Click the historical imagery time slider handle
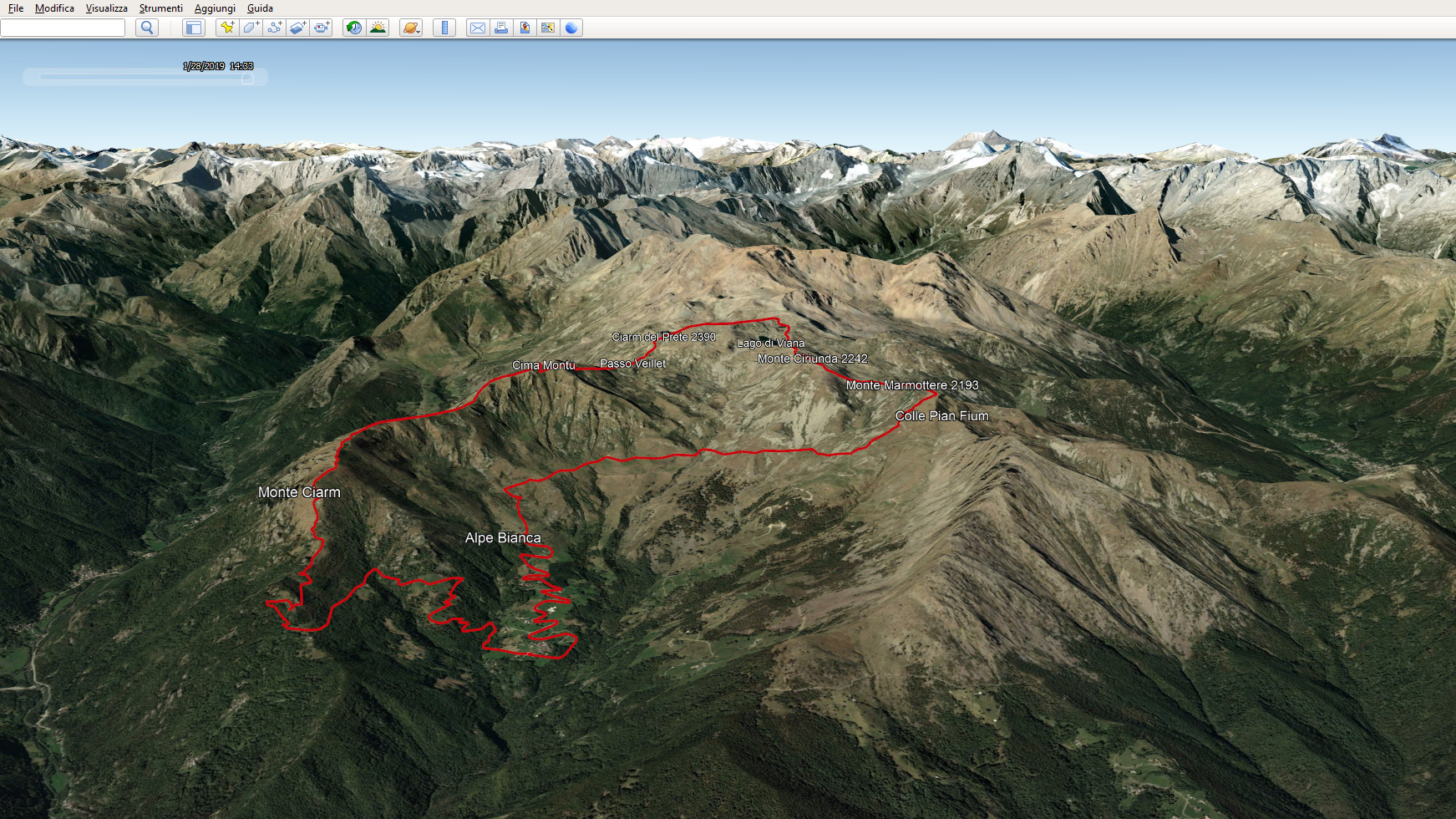The image size is (1456, 819). [247, 78]
